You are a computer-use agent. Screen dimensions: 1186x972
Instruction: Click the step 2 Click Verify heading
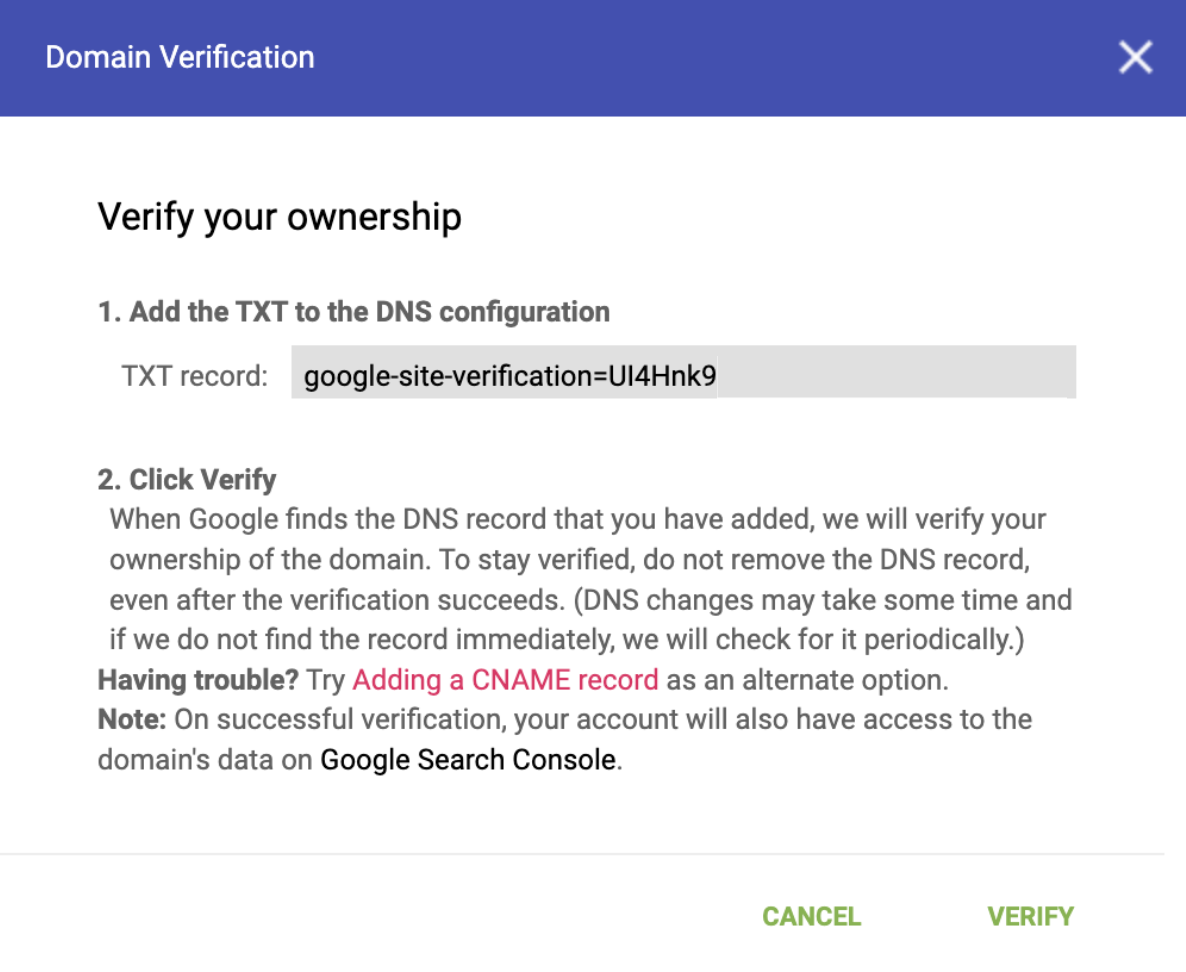click(186, 480)
